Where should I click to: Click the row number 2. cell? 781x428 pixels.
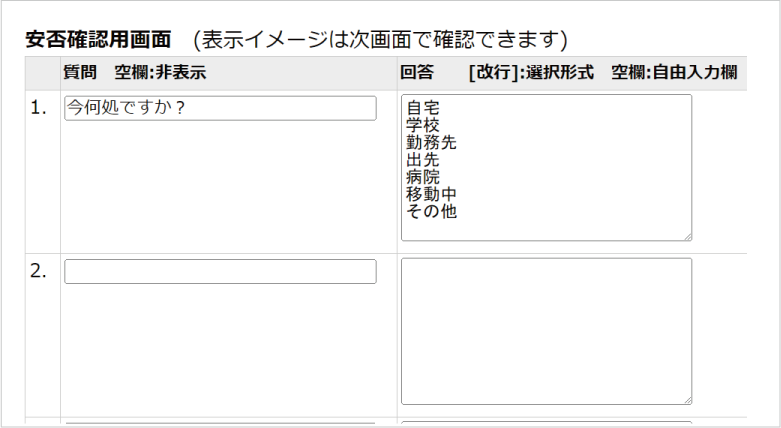(x=39, y=272)
